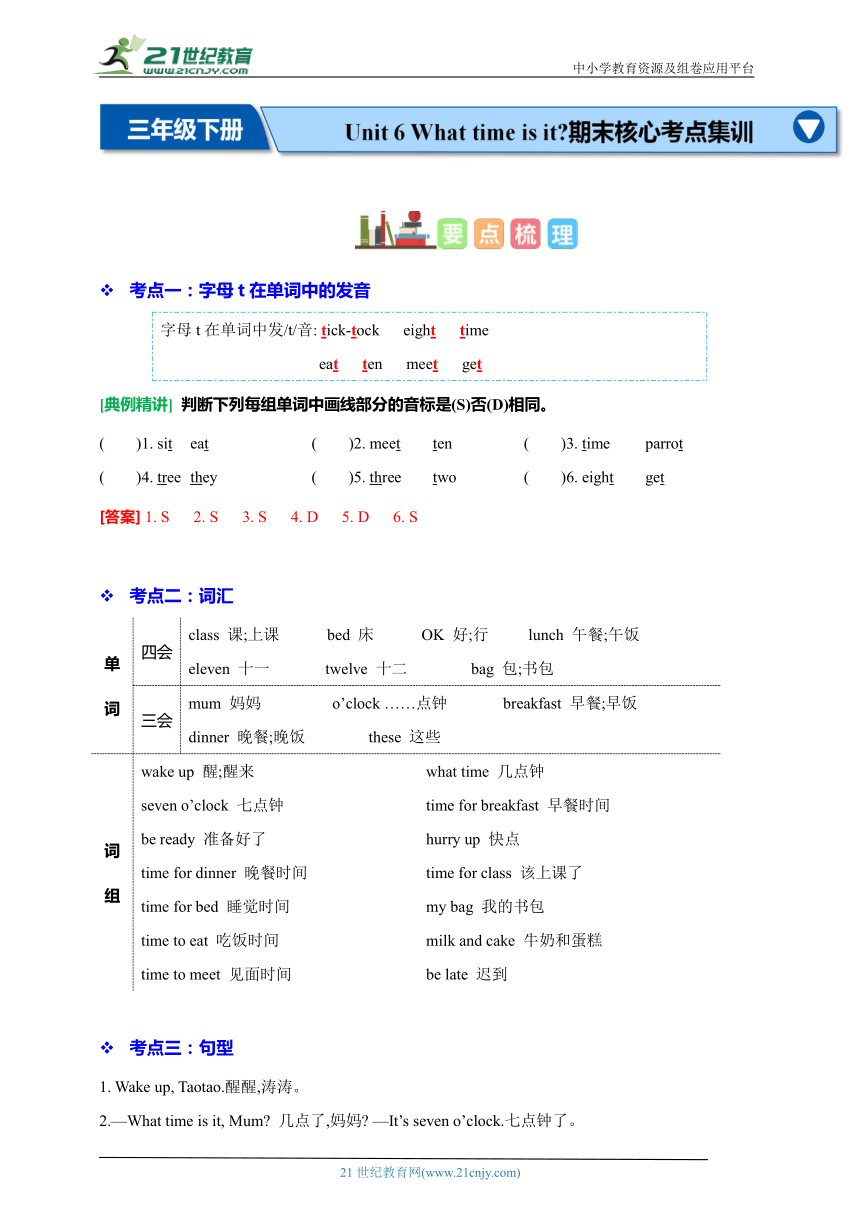Click the 三会 row label

pyautogui.click(x=157, y=720)
